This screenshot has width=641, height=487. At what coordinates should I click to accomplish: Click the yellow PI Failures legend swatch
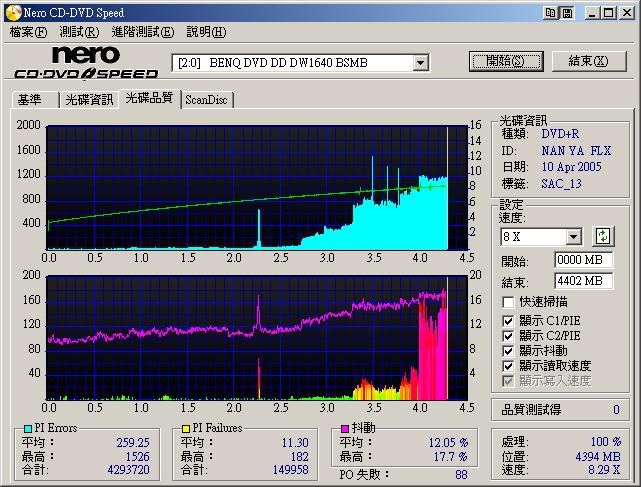[186, 429]
